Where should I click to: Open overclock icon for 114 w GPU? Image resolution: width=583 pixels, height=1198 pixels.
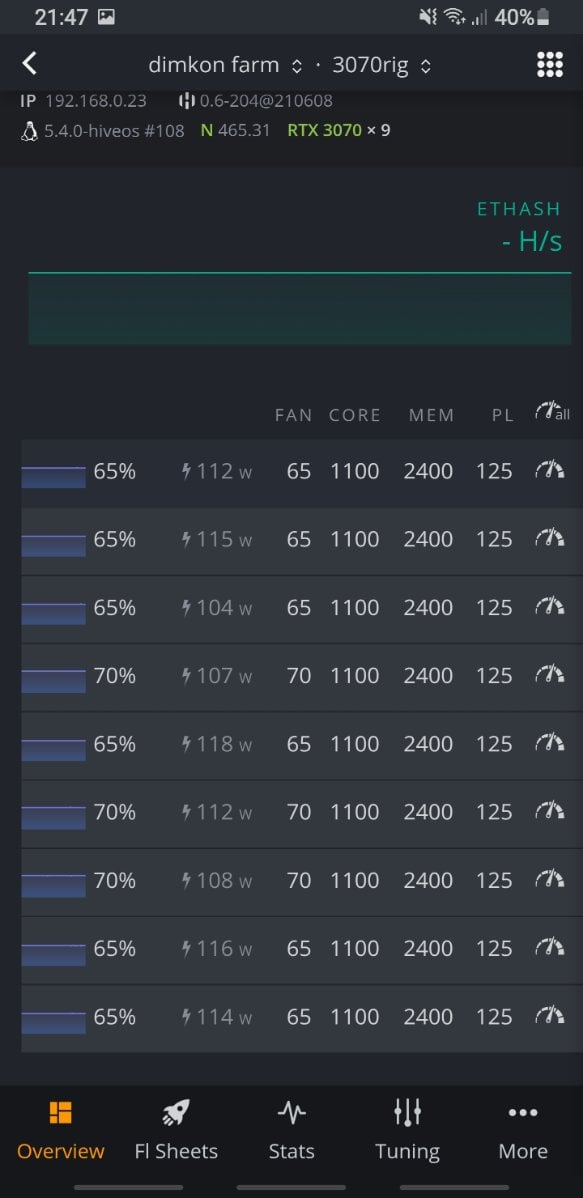(549, 1016)
